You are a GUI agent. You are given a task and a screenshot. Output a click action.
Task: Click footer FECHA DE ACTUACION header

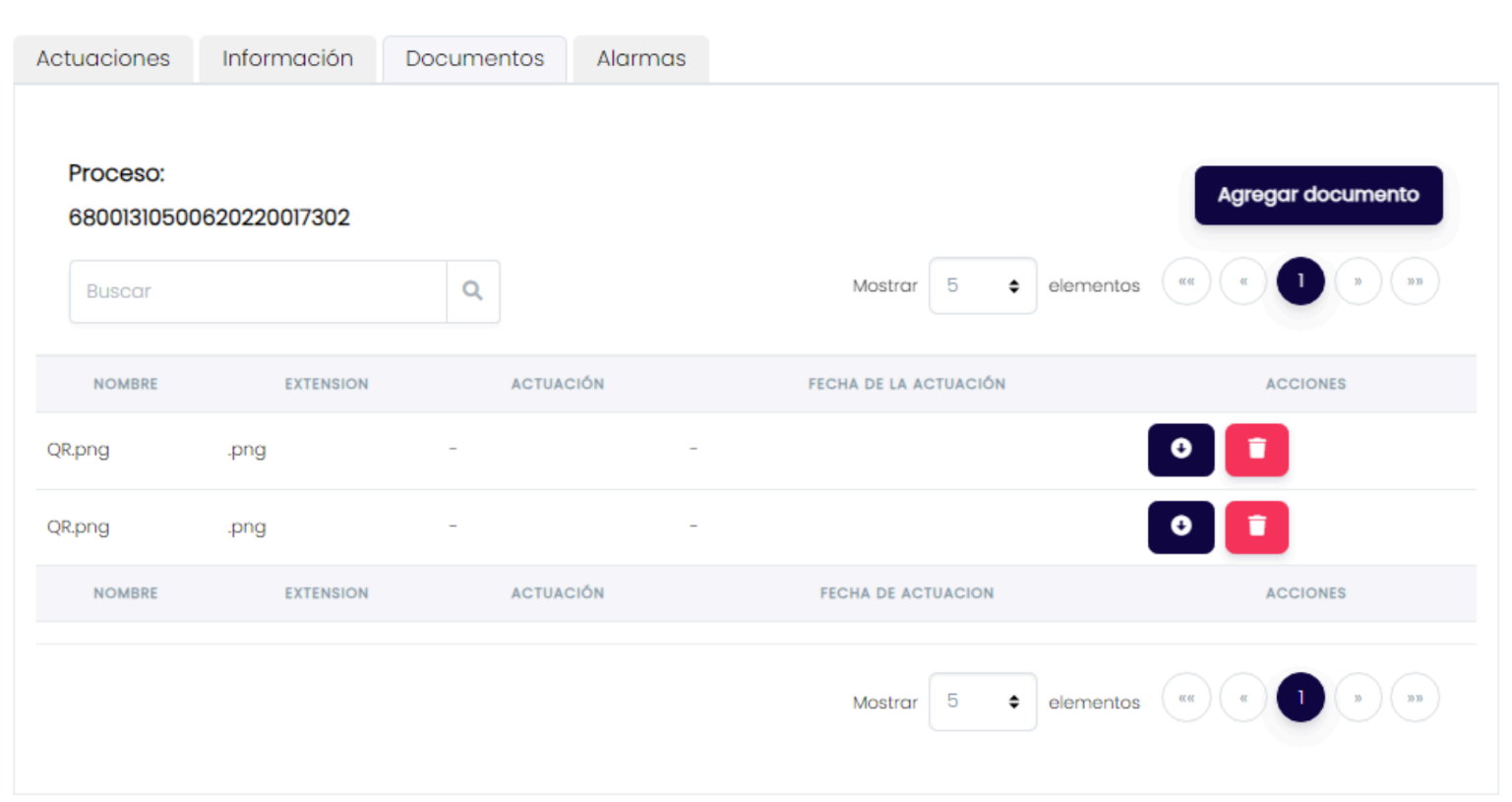(907, 593)
